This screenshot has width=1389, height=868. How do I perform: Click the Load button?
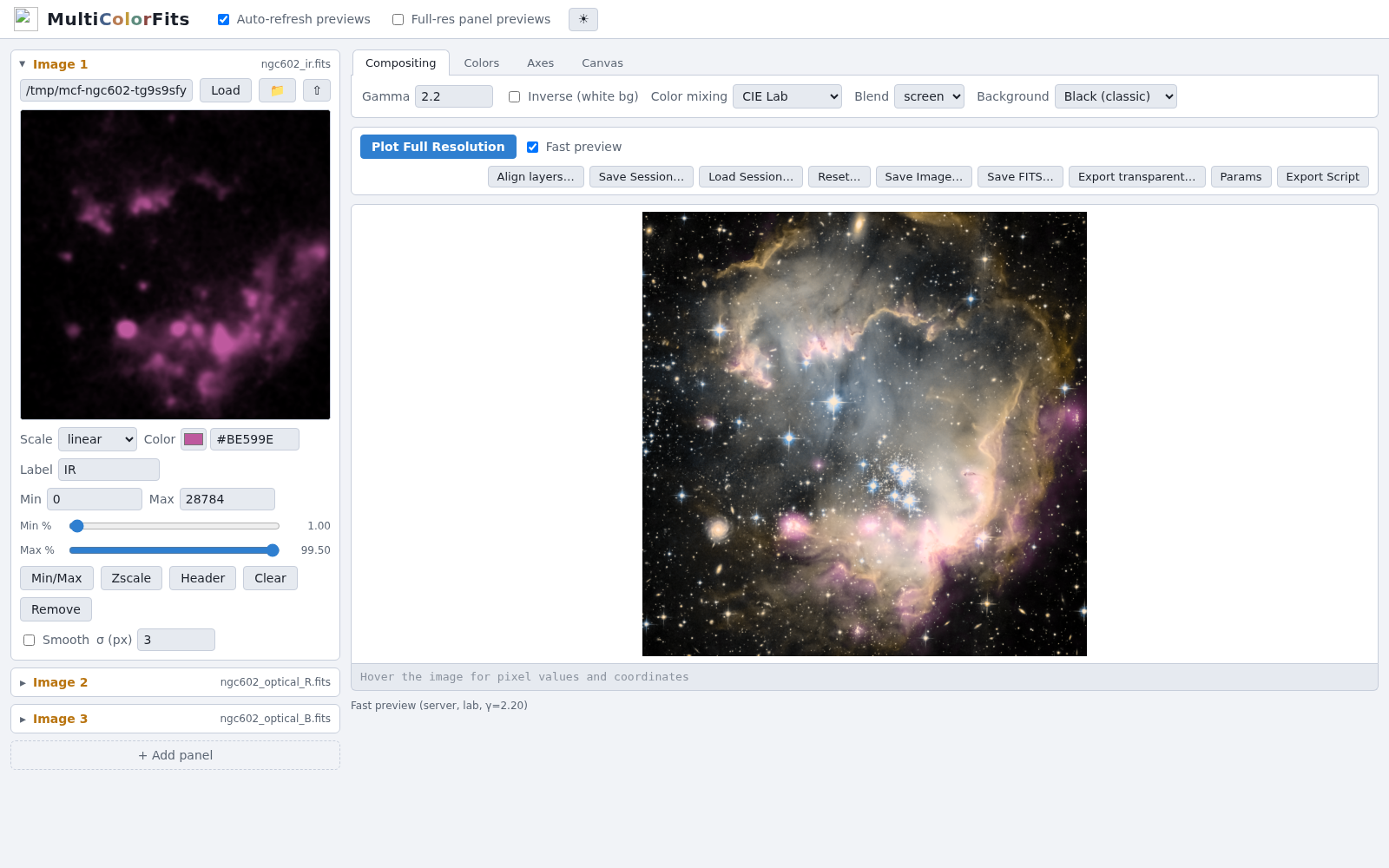(226, 90)
